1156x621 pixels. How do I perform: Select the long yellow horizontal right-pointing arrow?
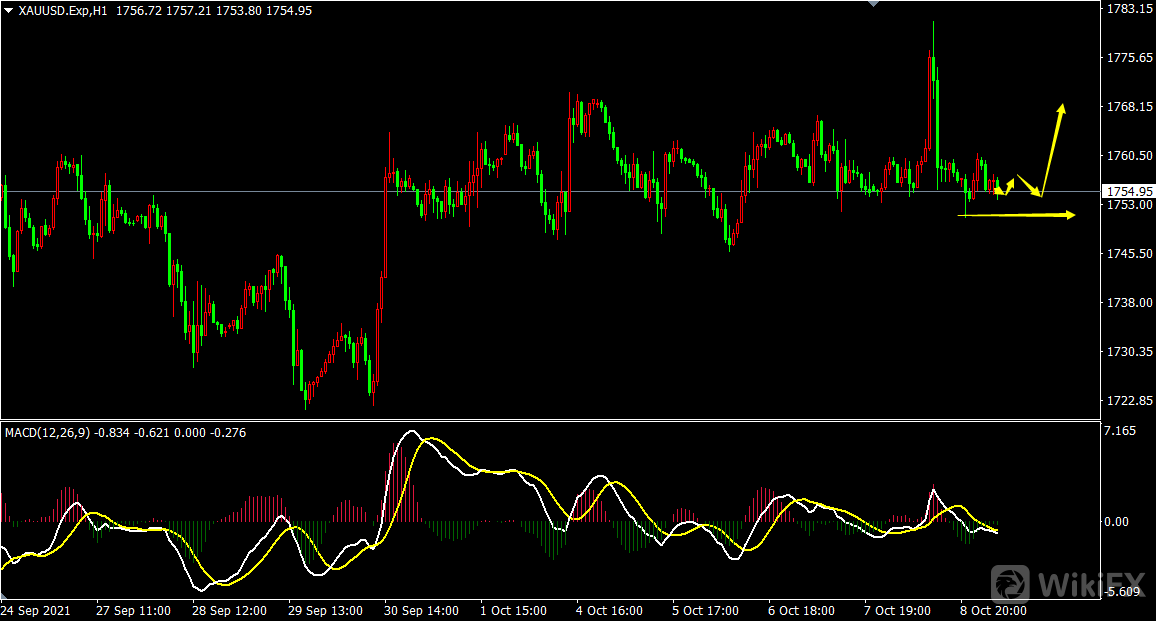click(x=1020, y=214)
